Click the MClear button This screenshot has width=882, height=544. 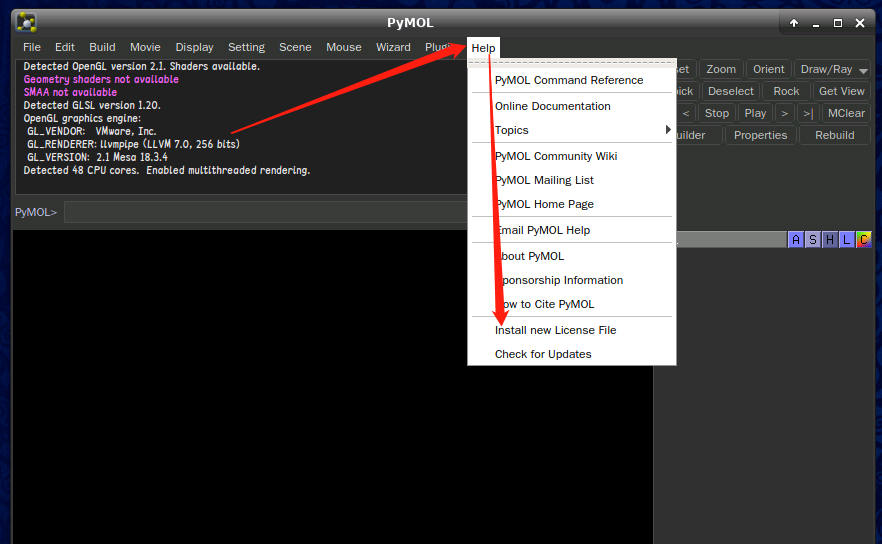846,113
